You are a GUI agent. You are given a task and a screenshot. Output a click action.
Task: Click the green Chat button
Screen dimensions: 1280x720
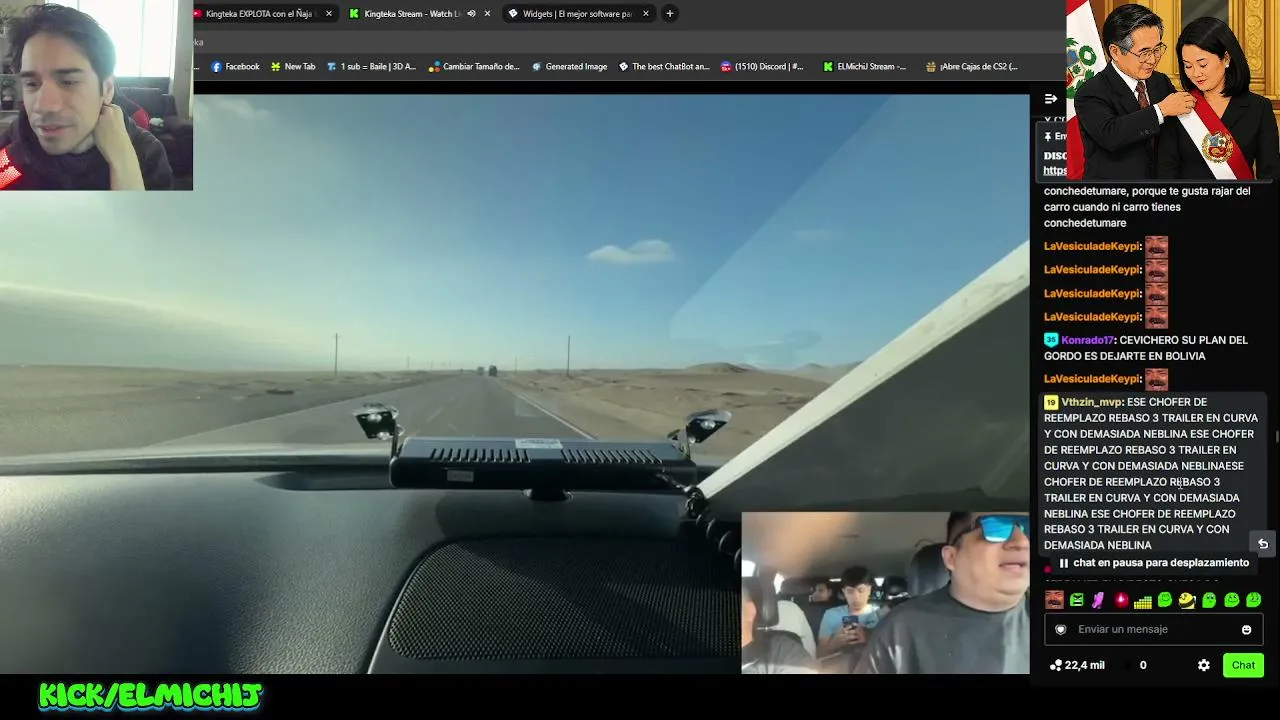[1243, 665]
